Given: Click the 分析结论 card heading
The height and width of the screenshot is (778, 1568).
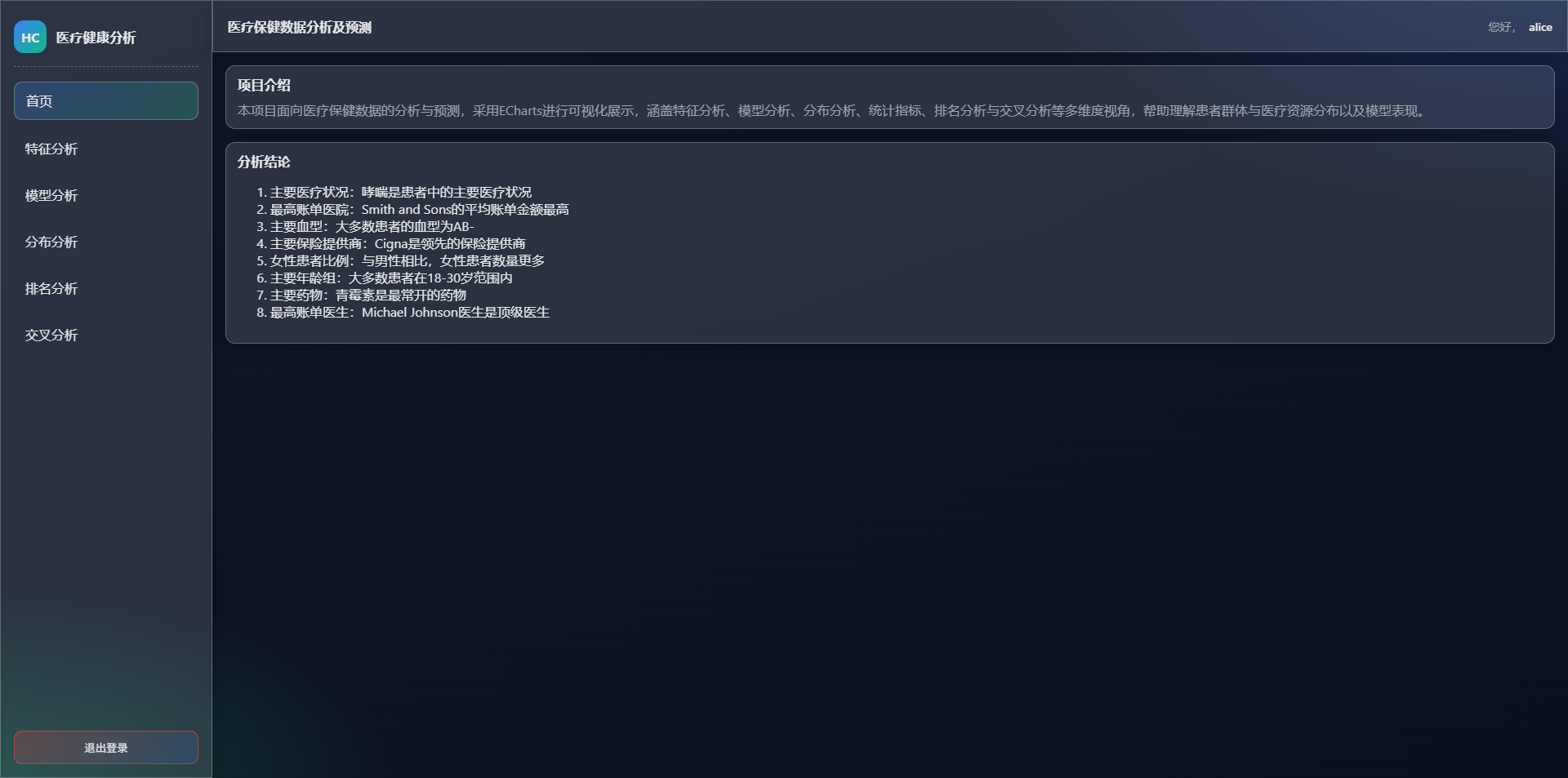Looking at the screenshot, I should [264, 162].
